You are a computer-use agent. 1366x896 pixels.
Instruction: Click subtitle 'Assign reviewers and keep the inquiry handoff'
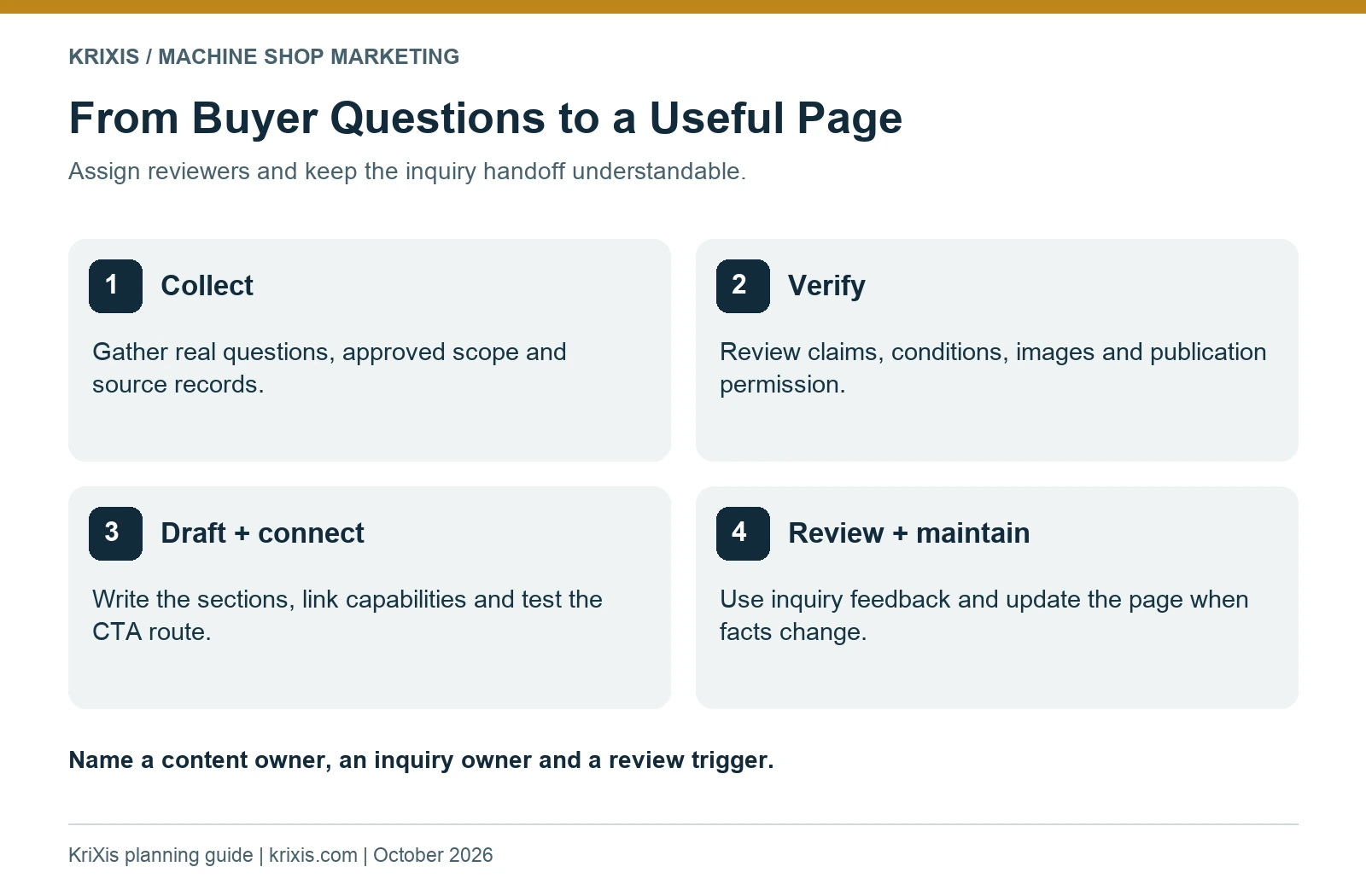point(407,172)
